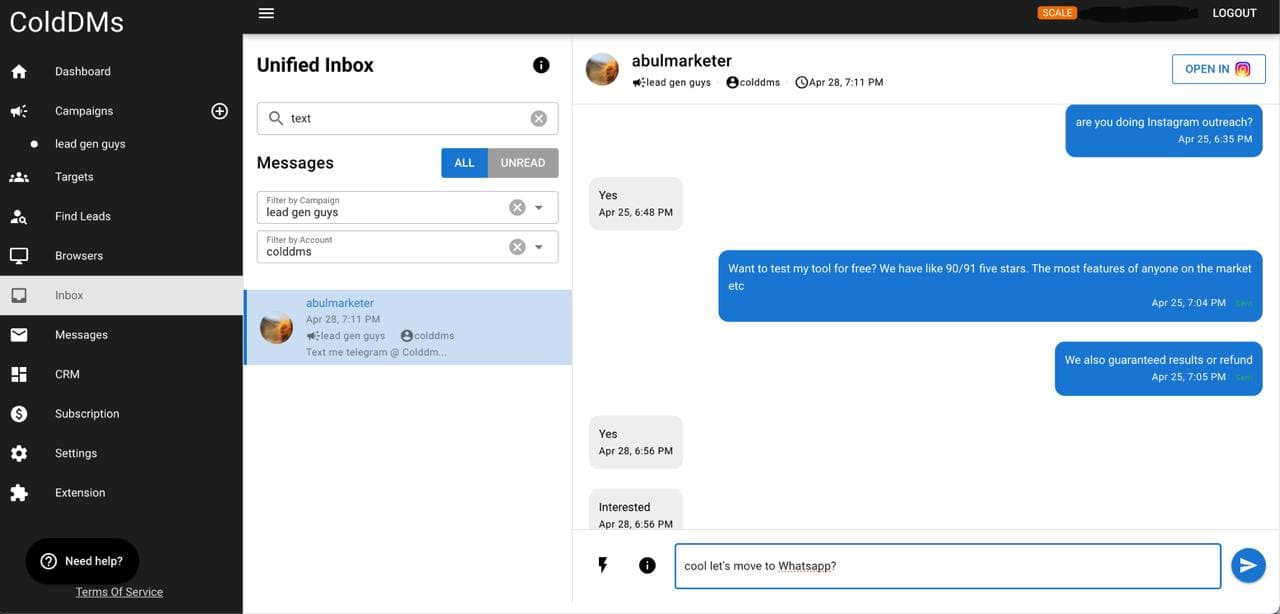Screen dimensions: 1280x614
Task: Click abulmarketer avatar in chat header
Action: pyautogui.click(x=602, y=69)
